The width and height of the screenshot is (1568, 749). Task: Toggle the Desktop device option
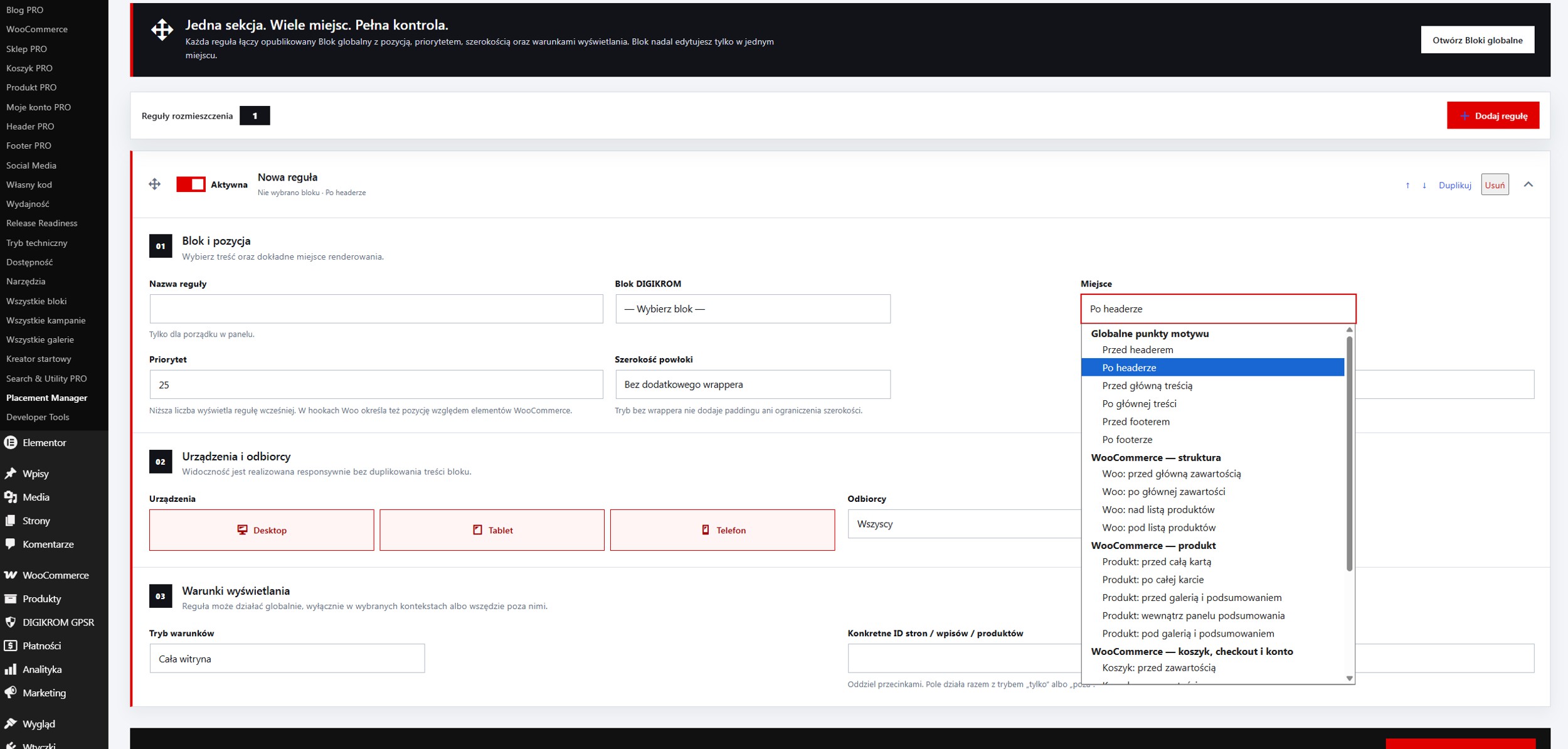262,530
